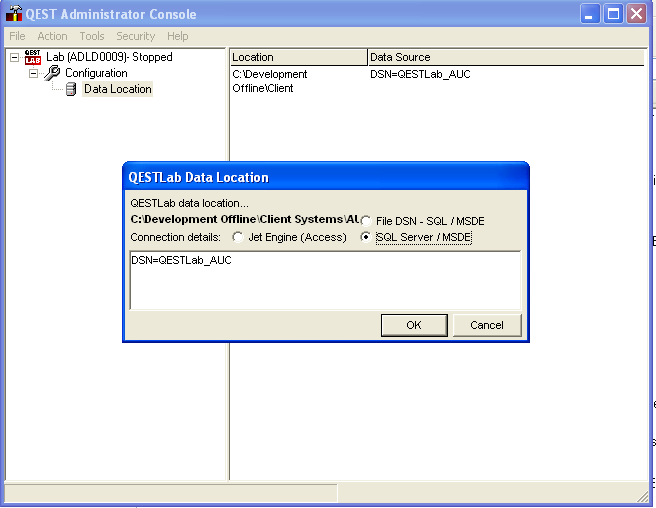The height and width of the screenshot is (508, 656).
Task: Click the Data Location database icon
Action: tap(70, 89)
